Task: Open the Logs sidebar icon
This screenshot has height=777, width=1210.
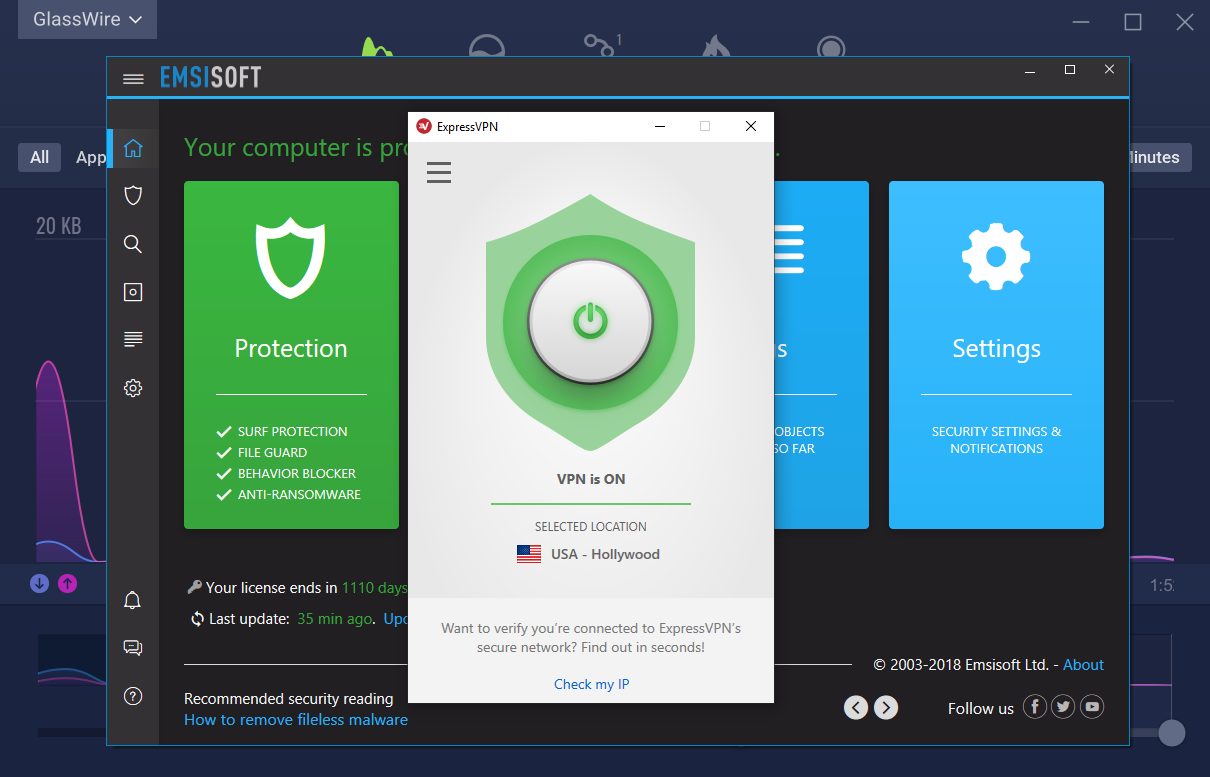Action: [133, 340]
